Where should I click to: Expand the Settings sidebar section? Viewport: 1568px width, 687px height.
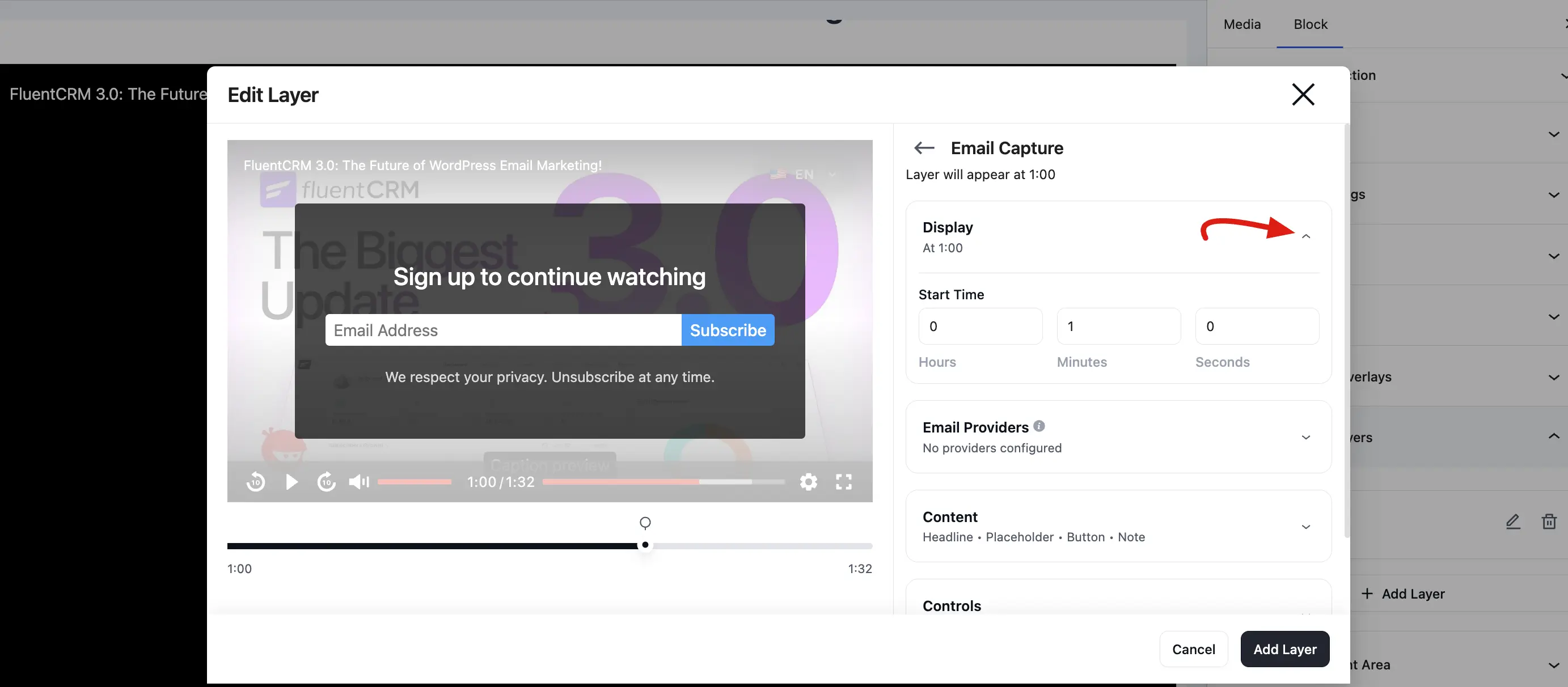point(1553,195)
